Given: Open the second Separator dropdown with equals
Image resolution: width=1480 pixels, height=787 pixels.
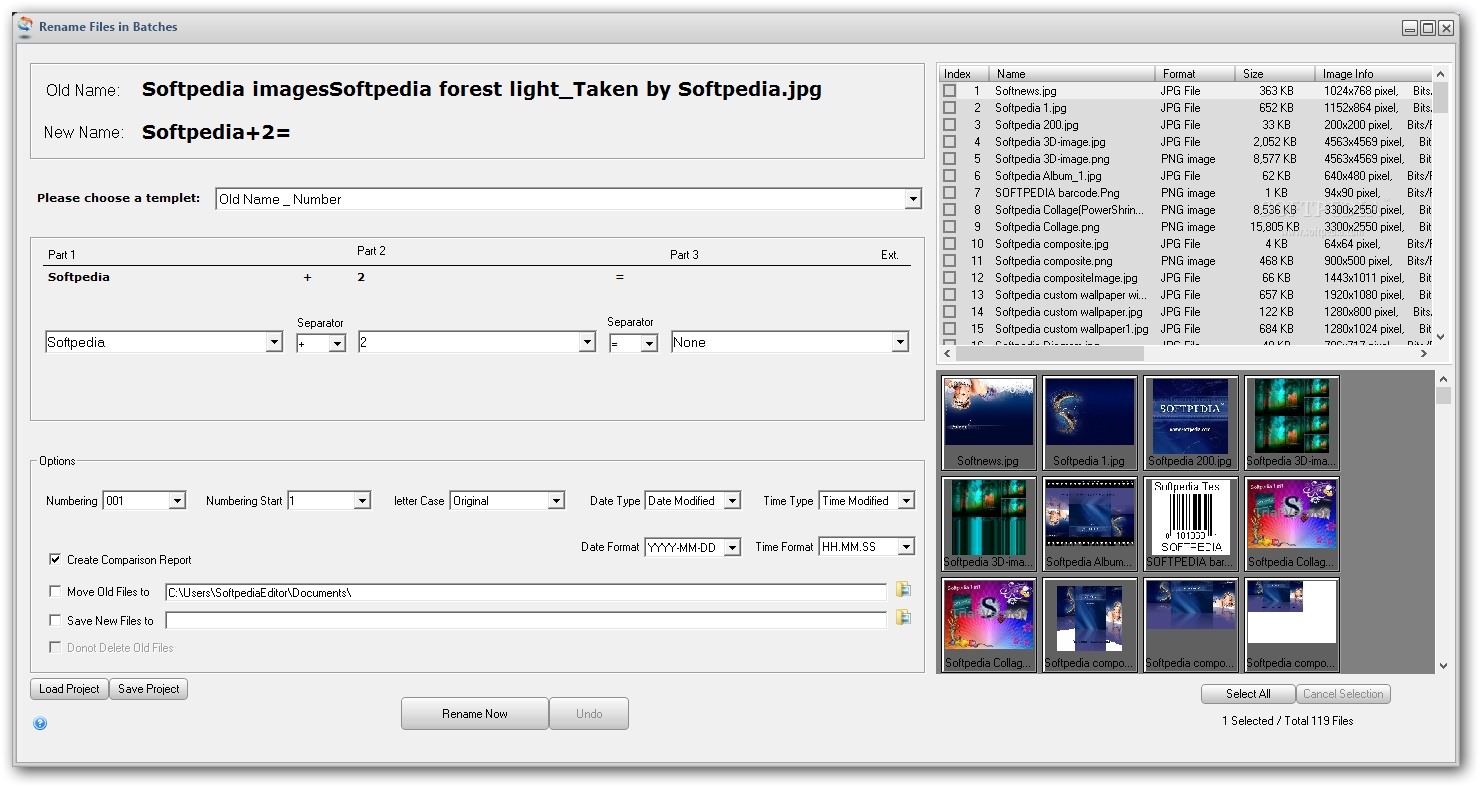Looking at the screenshot, I should 633,343.
